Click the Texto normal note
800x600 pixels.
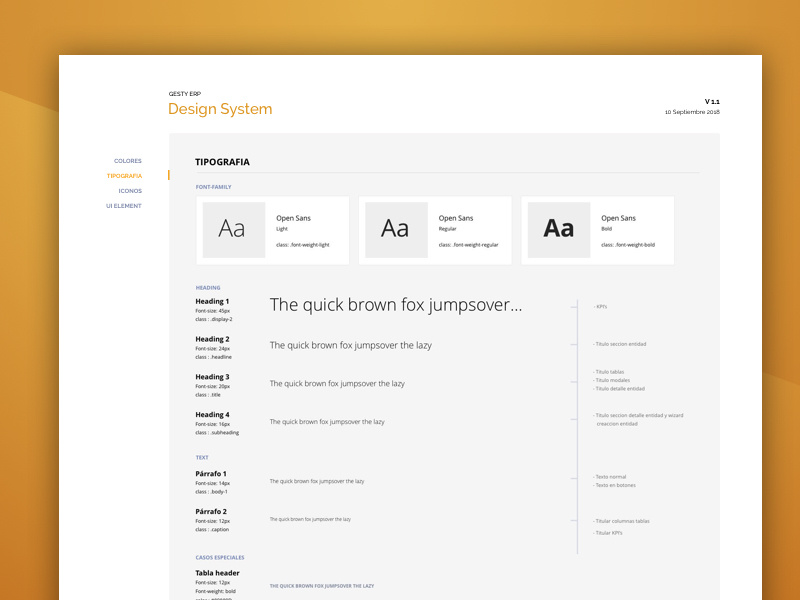[x=610, y=477]
